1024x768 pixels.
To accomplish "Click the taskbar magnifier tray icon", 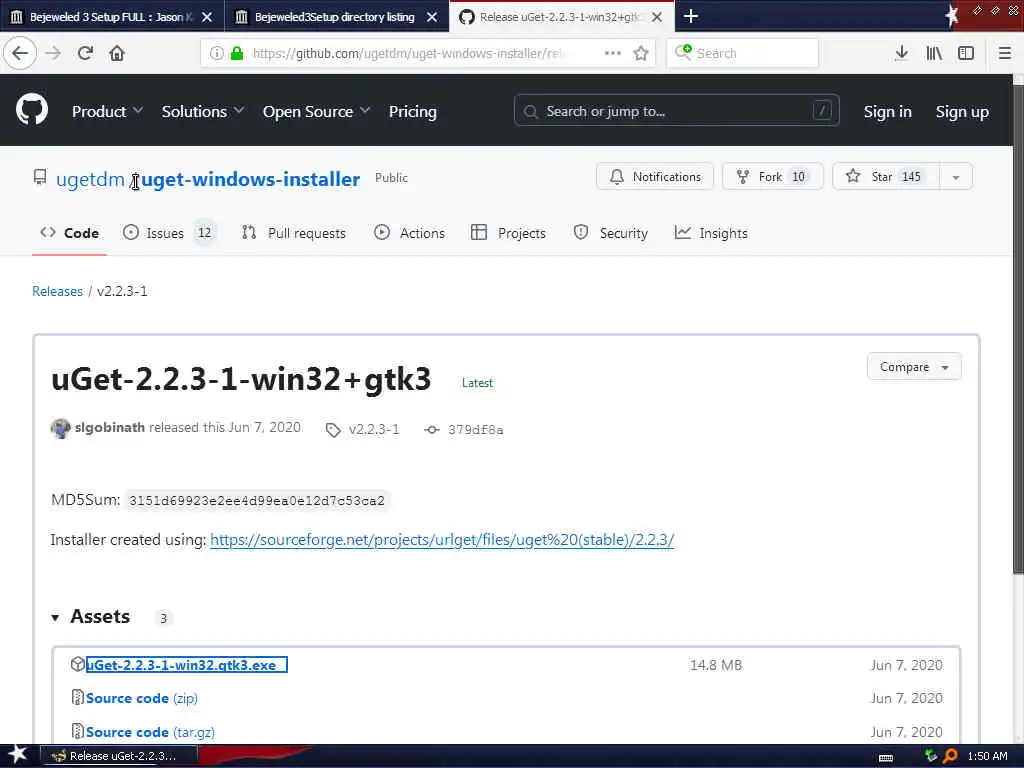I will (950, 756).
